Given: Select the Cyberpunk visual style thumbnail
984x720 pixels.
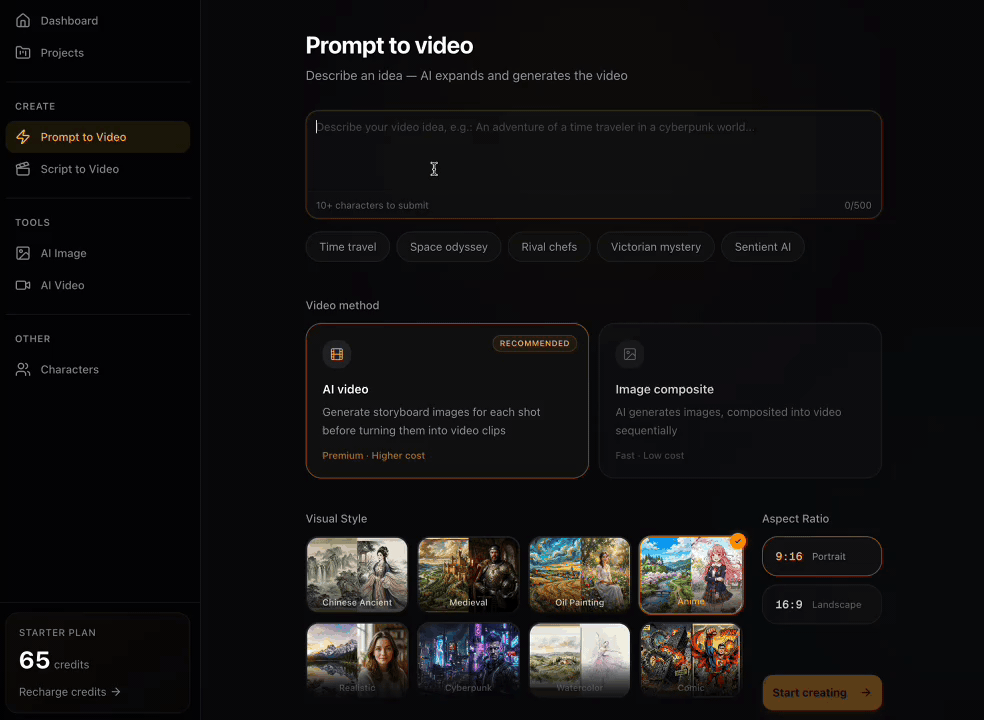Looking at the screenshot, I should pyautogui.click(x=468, y=655).
